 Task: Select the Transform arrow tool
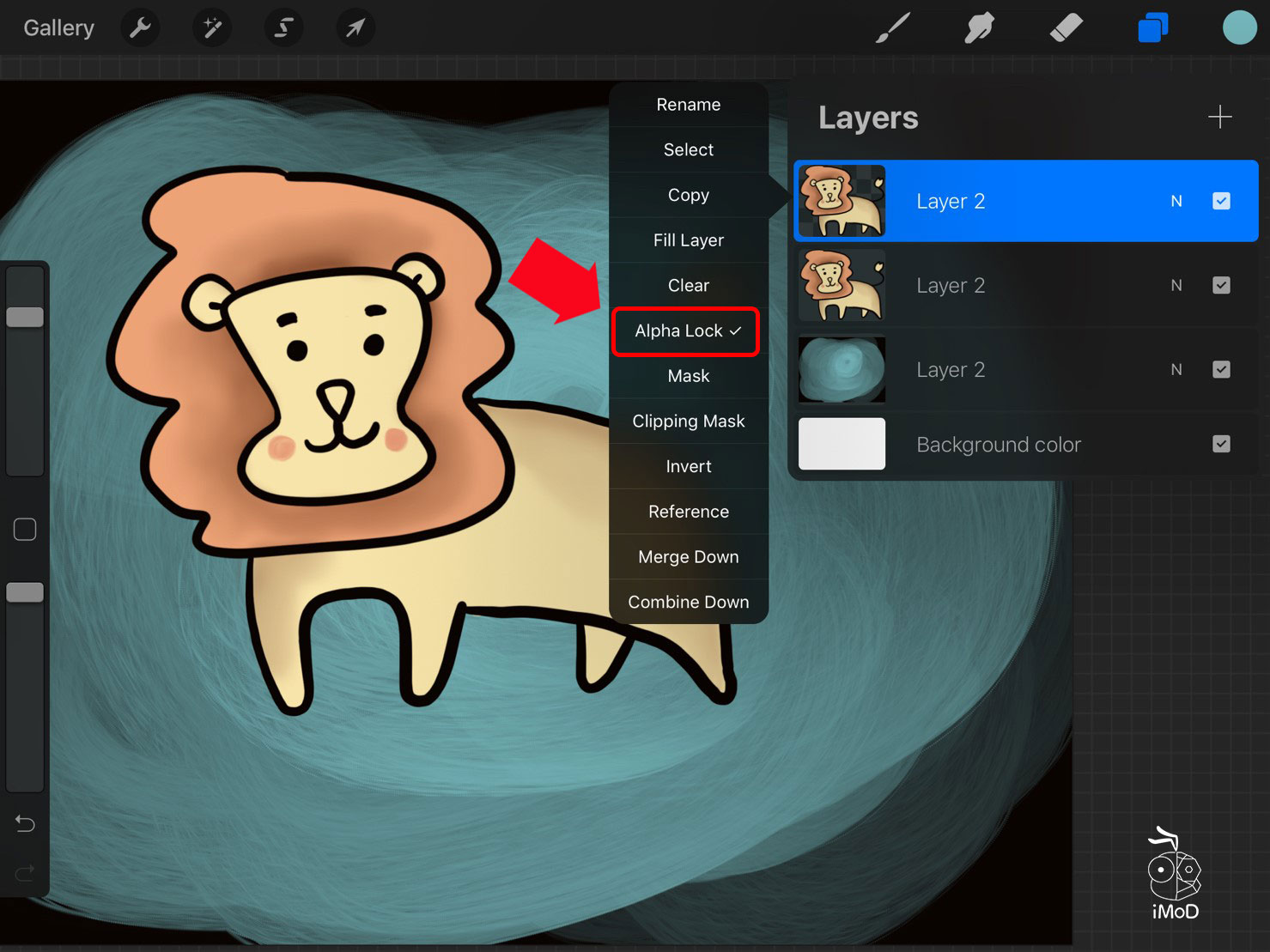click(355, 28)
